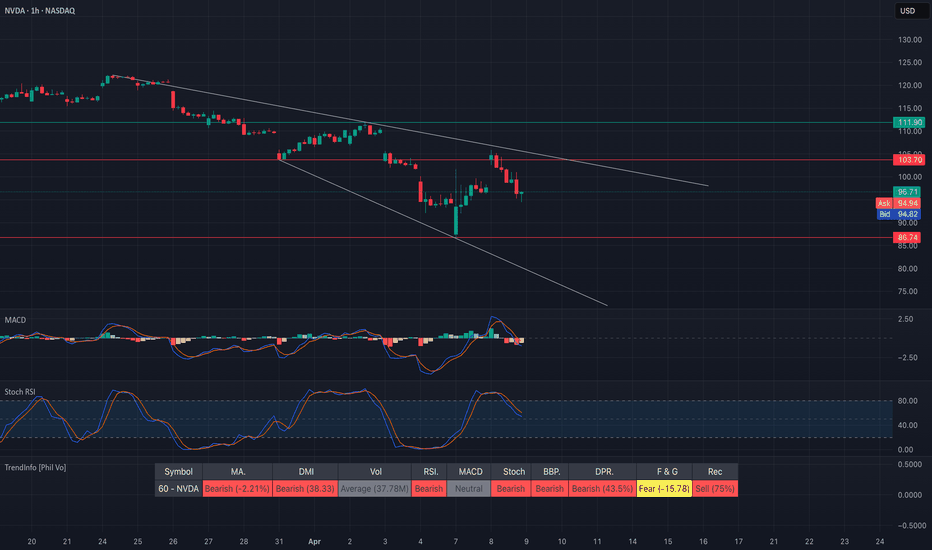Select the 86.74 red price label
Viewport: 932px width, 550px height.
pyautogui.click(x=907, y=237)
